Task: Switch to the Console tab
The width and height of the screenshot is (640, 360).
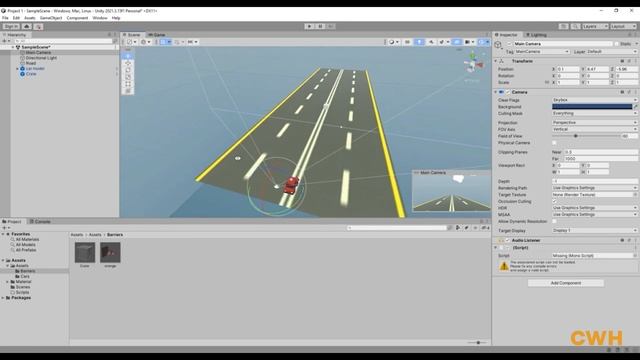Action: (x=40, y=222)
